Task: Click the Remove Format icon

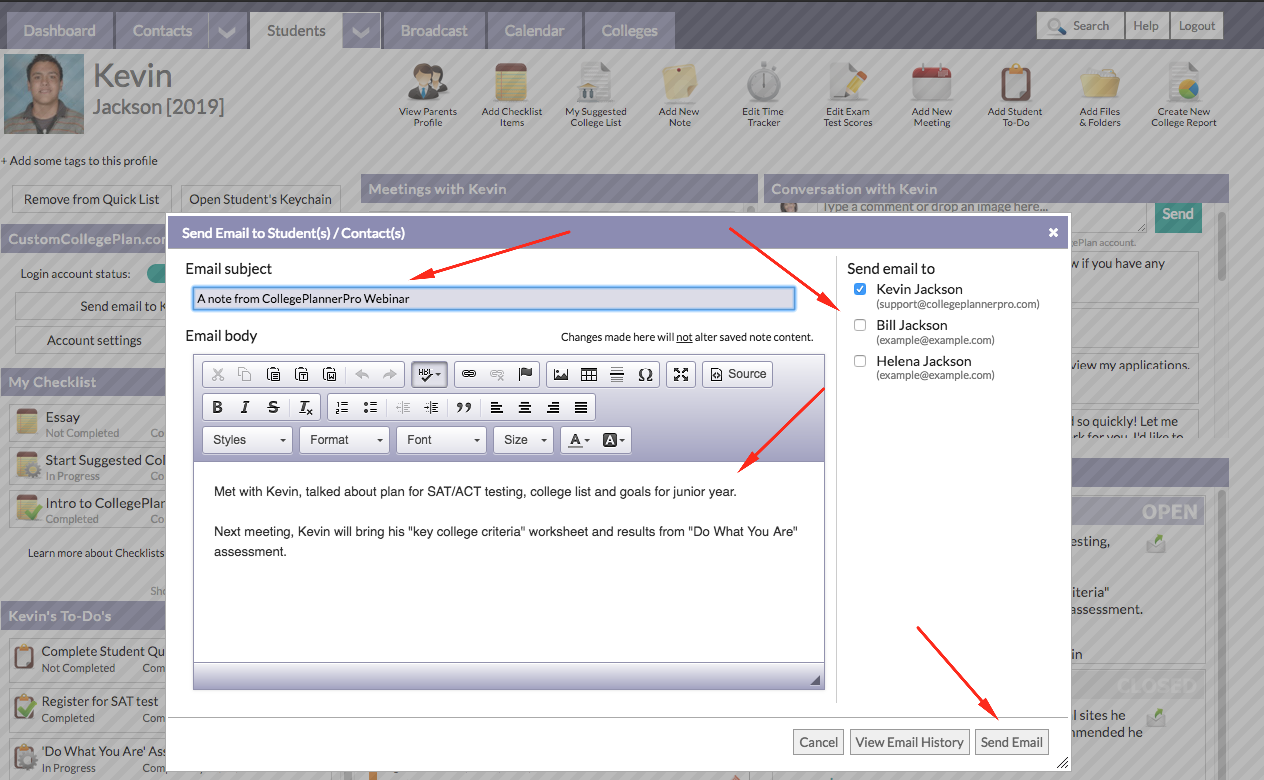Action: (x=306, y=407)
